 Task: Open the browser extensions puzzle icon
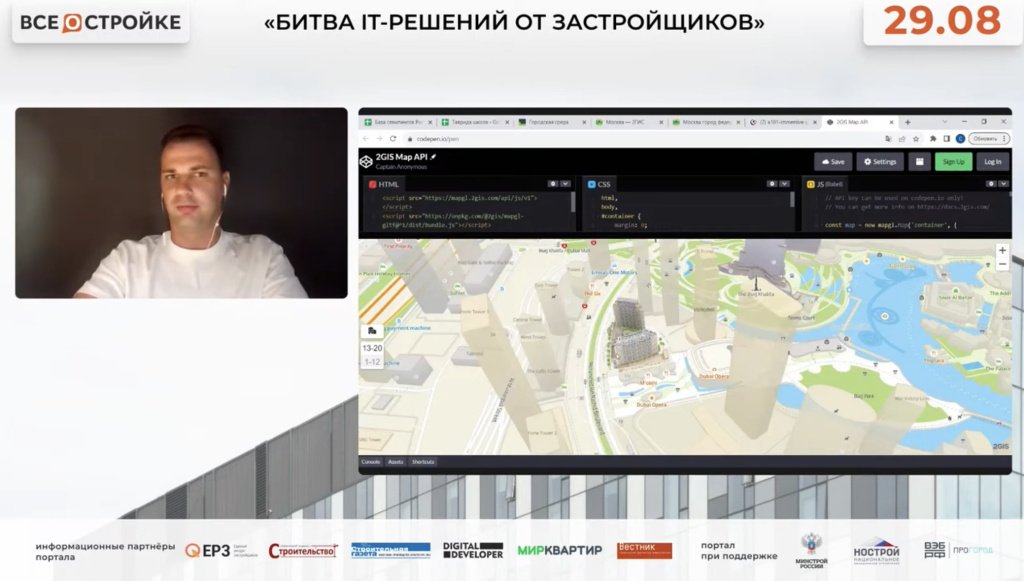[933, 139]
